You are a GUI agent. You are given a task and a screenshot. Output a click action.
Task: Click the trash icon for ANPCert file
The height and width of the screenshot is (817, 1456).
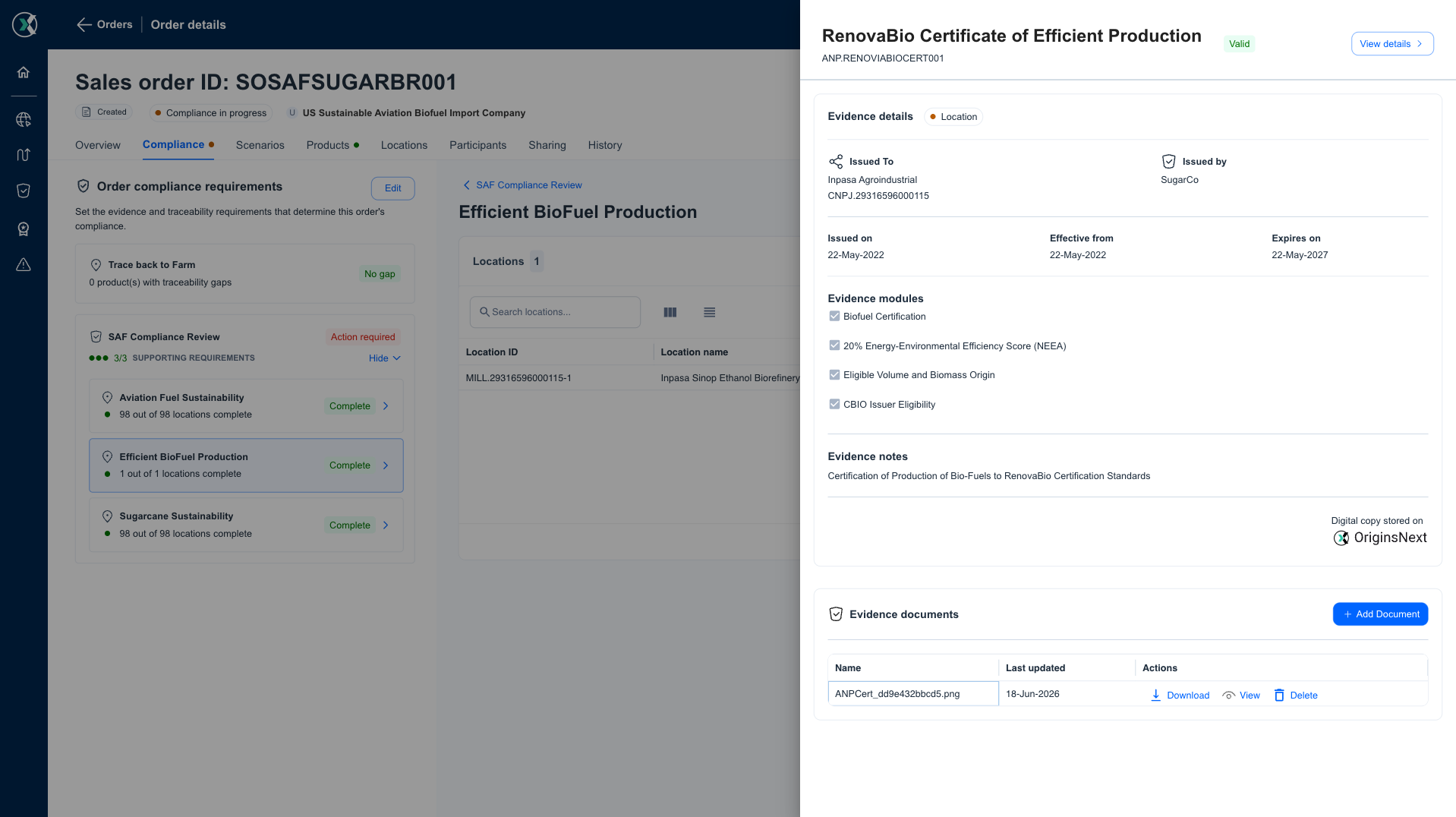[1279, 695]
